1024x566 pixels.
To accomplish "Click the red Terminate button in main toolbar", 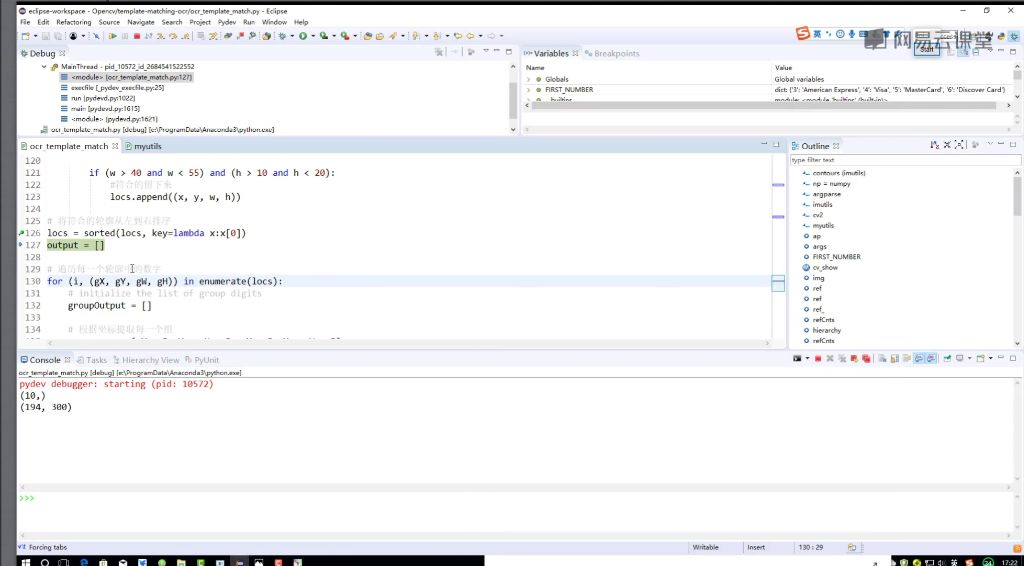I will pos(136,36).
